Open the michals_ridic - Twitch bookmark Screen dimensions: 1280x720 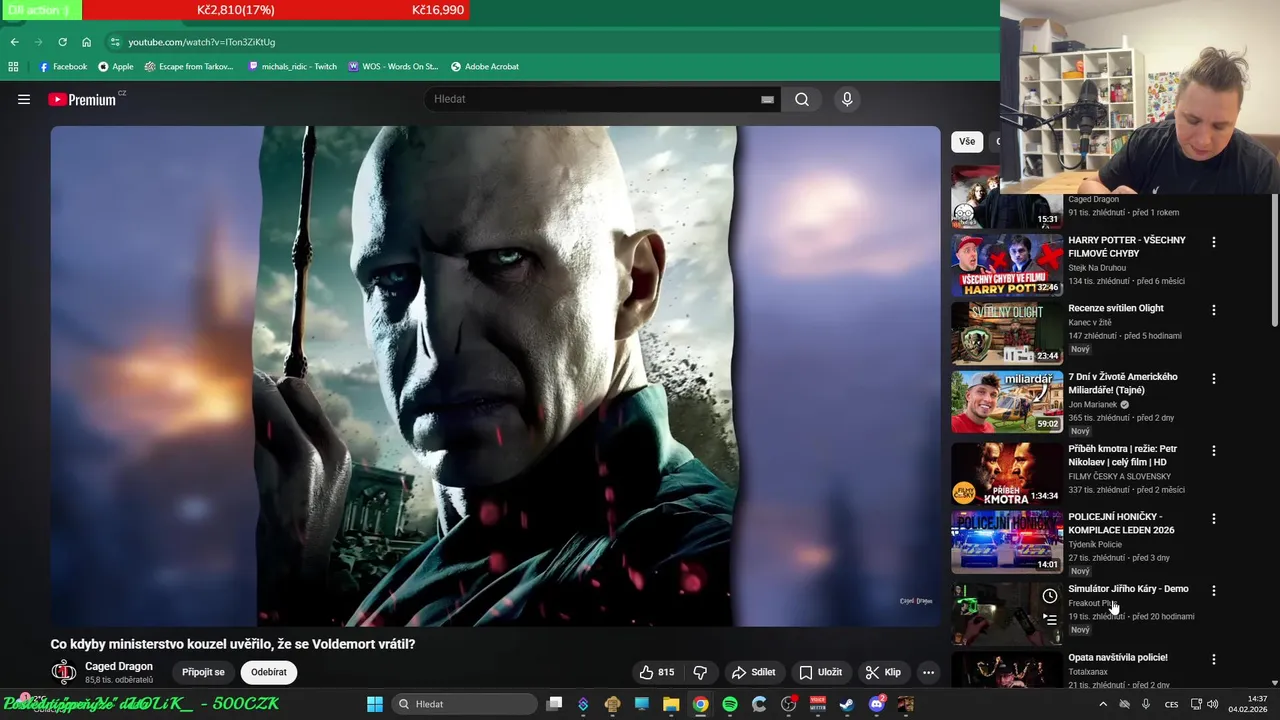(x=292, y=66)
